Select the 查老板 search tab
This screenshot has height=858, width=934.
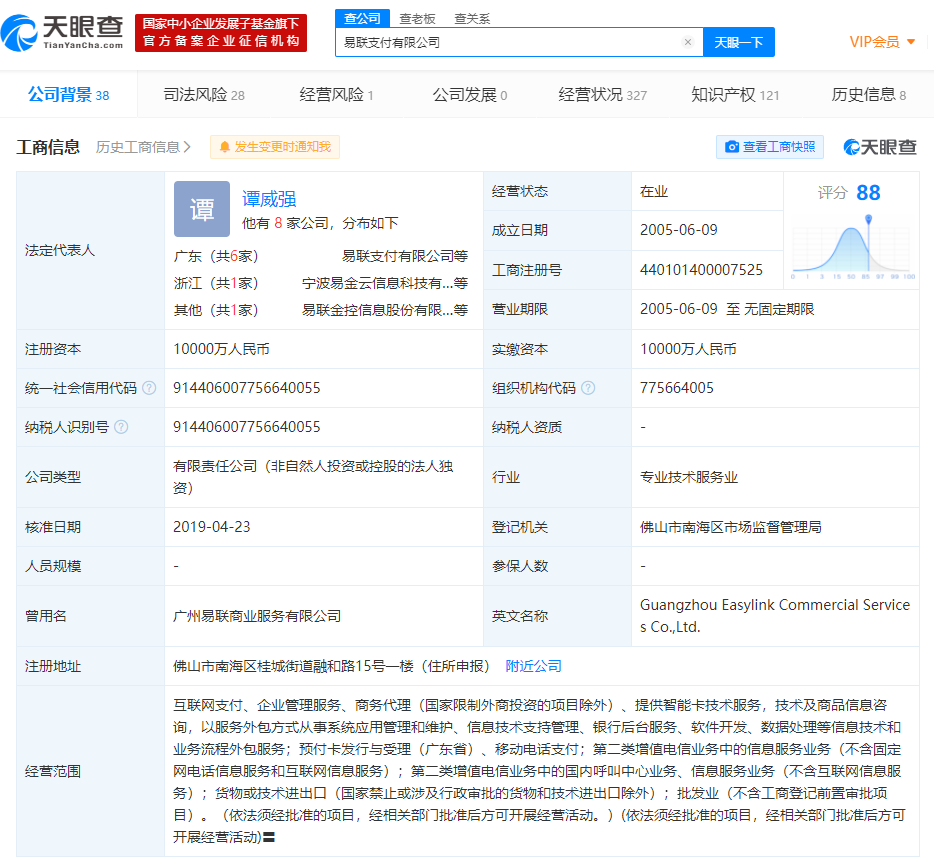pos(417,19)
